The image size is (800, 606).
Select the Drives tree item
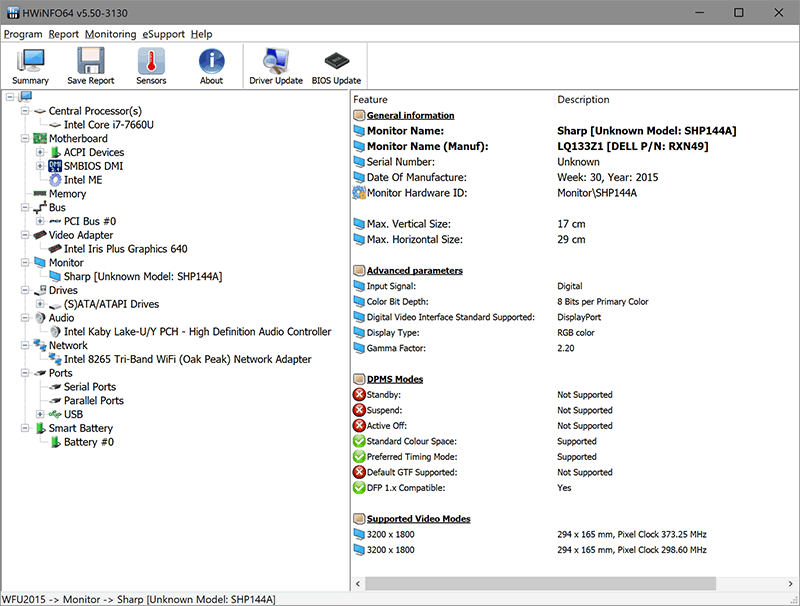[63, 290]
